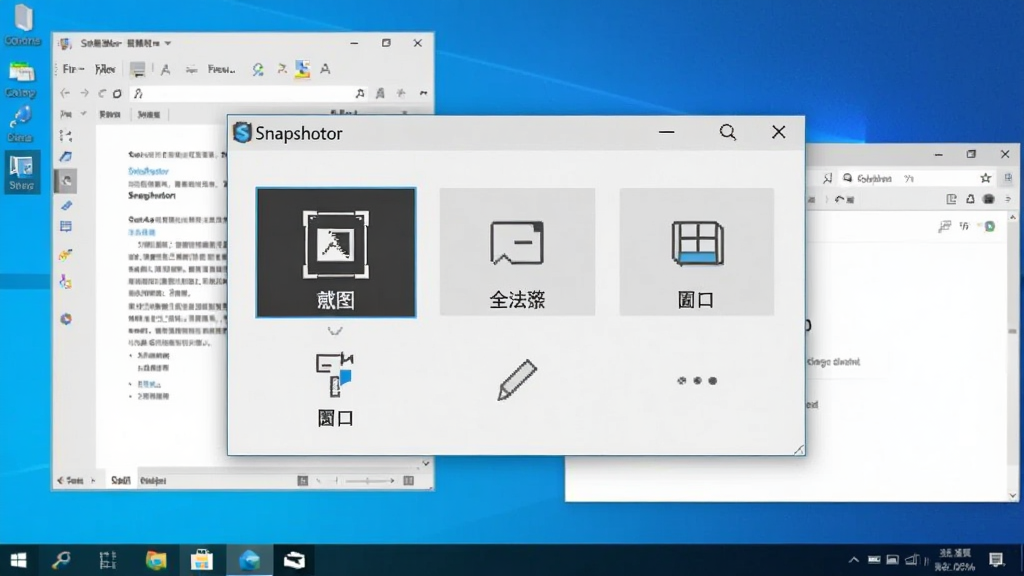The width and height of the screenshot is (1024, 576).
Task: Click the Snapshotor shield logo in its title bar
Action: [x=242, y=133]
